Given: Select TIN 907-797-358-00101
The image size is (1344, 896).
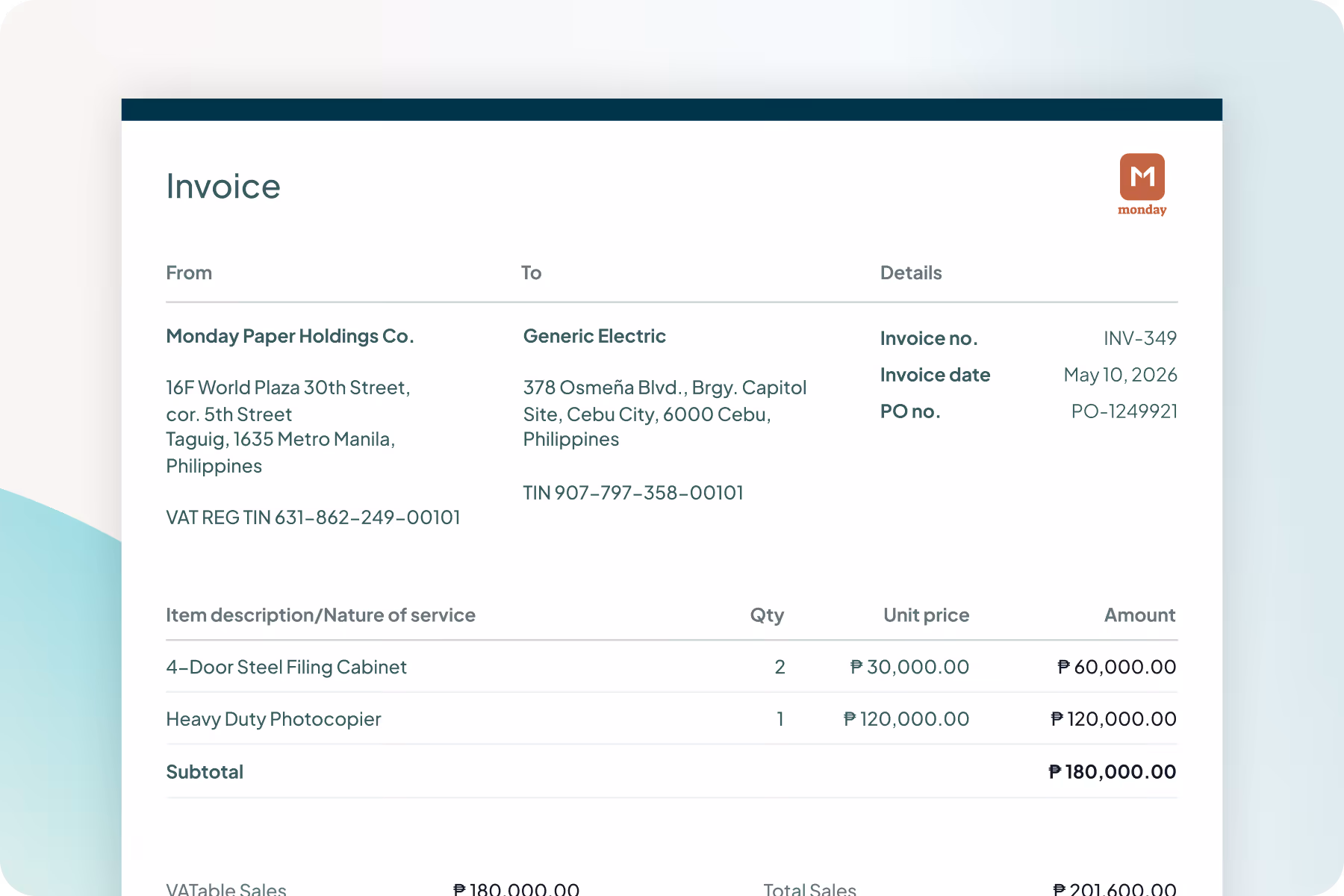Looking at the screenshot, I should [633, 493].
